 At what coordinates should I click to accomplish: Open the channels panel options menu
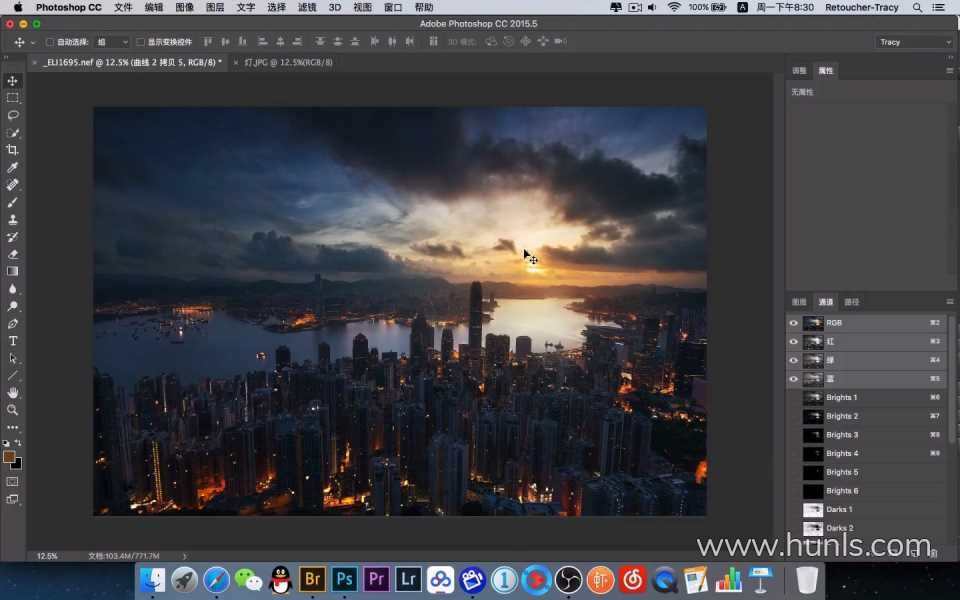tap(950, 302)
